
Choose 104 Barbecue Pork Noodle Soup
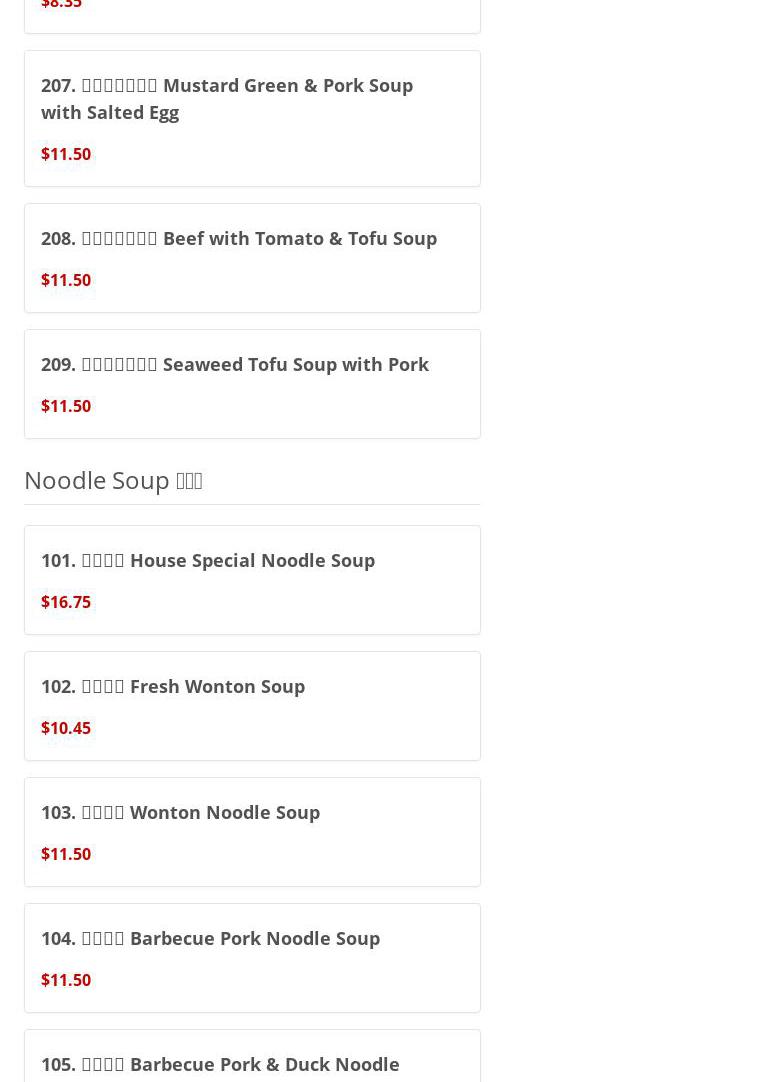(211, 938)
